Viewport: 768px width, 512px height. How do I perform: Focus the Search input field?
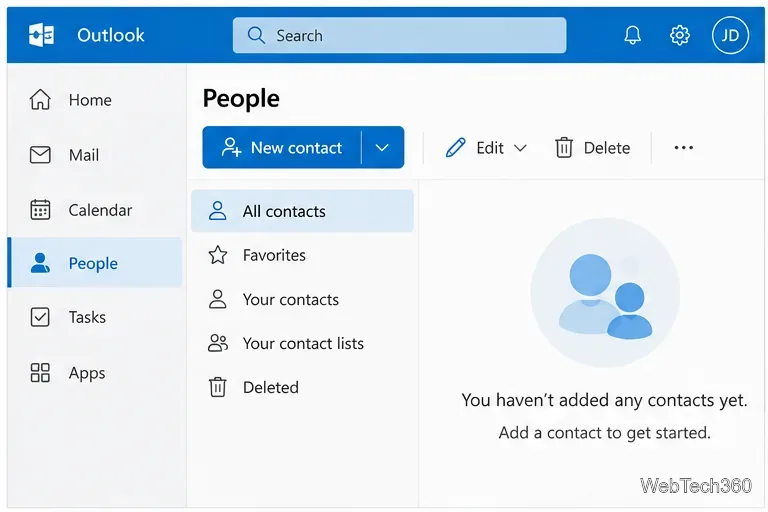tap(399, 35)
